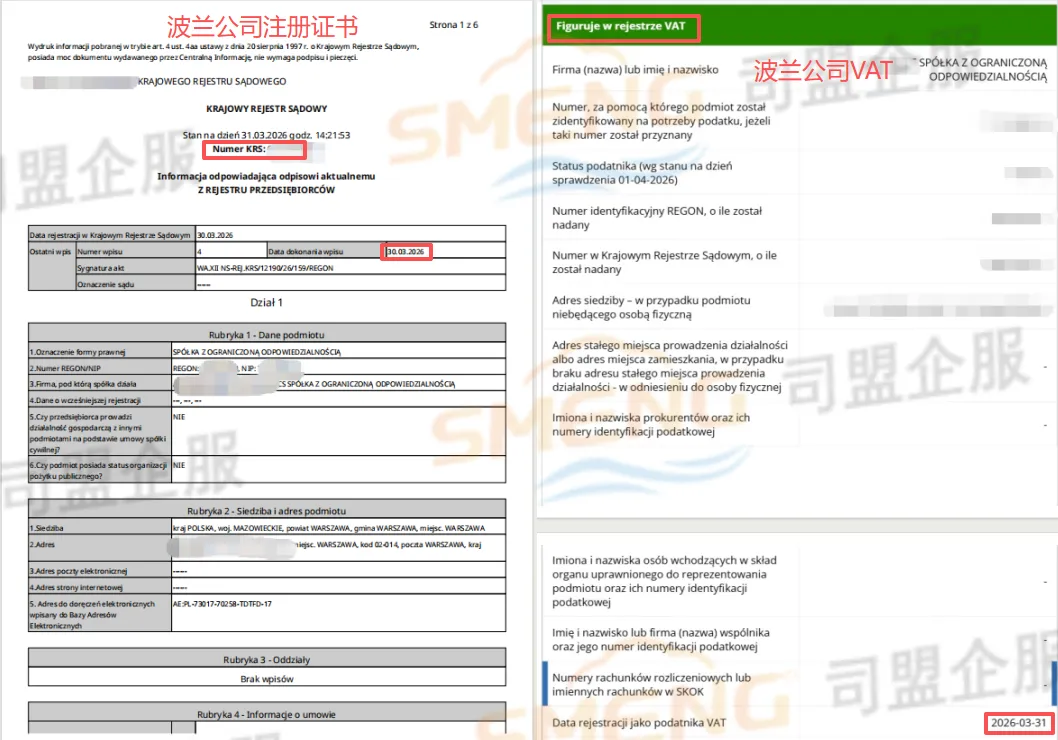Click the green 'Figuruje w rejestrze VAT' banner text

click(620, 26)
